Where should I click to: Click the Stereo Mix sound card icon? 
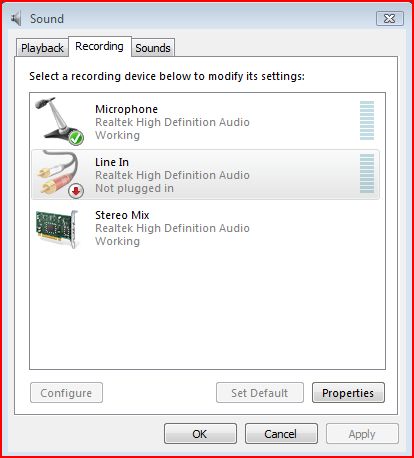(x=57, y=229)
